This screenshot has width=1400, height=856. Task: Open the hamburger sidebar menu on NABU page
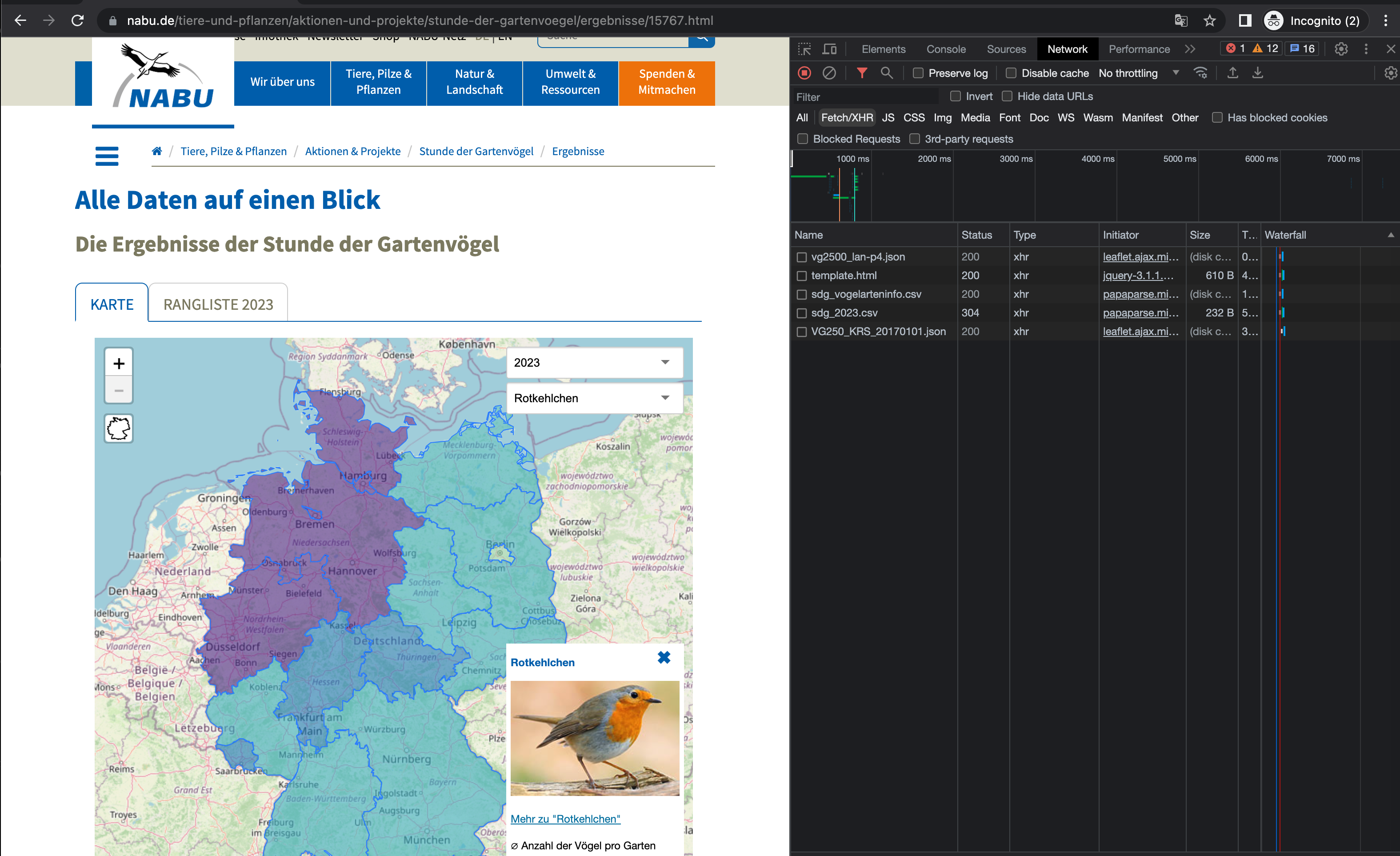[x=107, y=156]
